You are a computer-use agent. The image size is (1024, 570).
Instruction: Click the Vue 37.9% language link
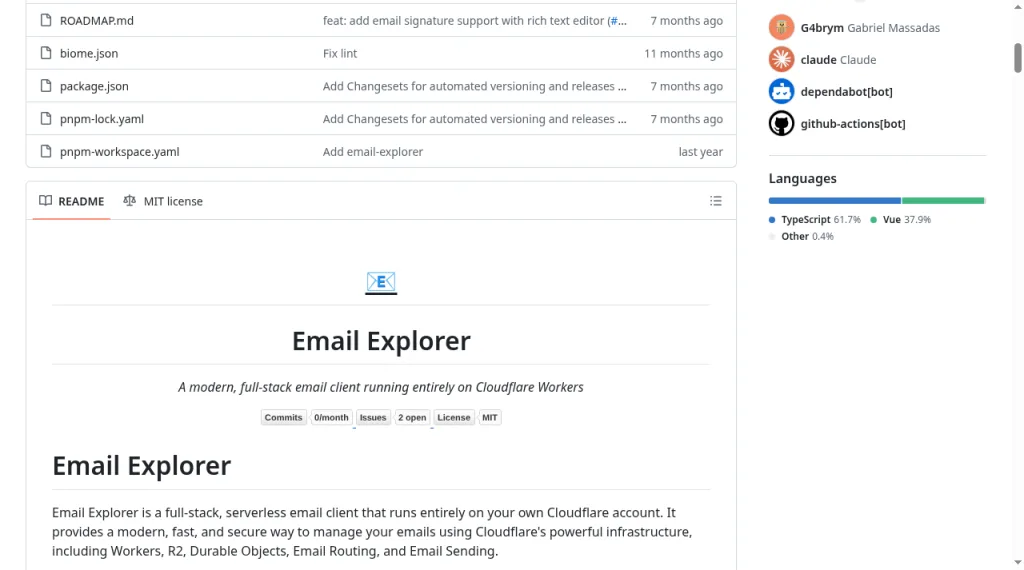tap(900, 219)
